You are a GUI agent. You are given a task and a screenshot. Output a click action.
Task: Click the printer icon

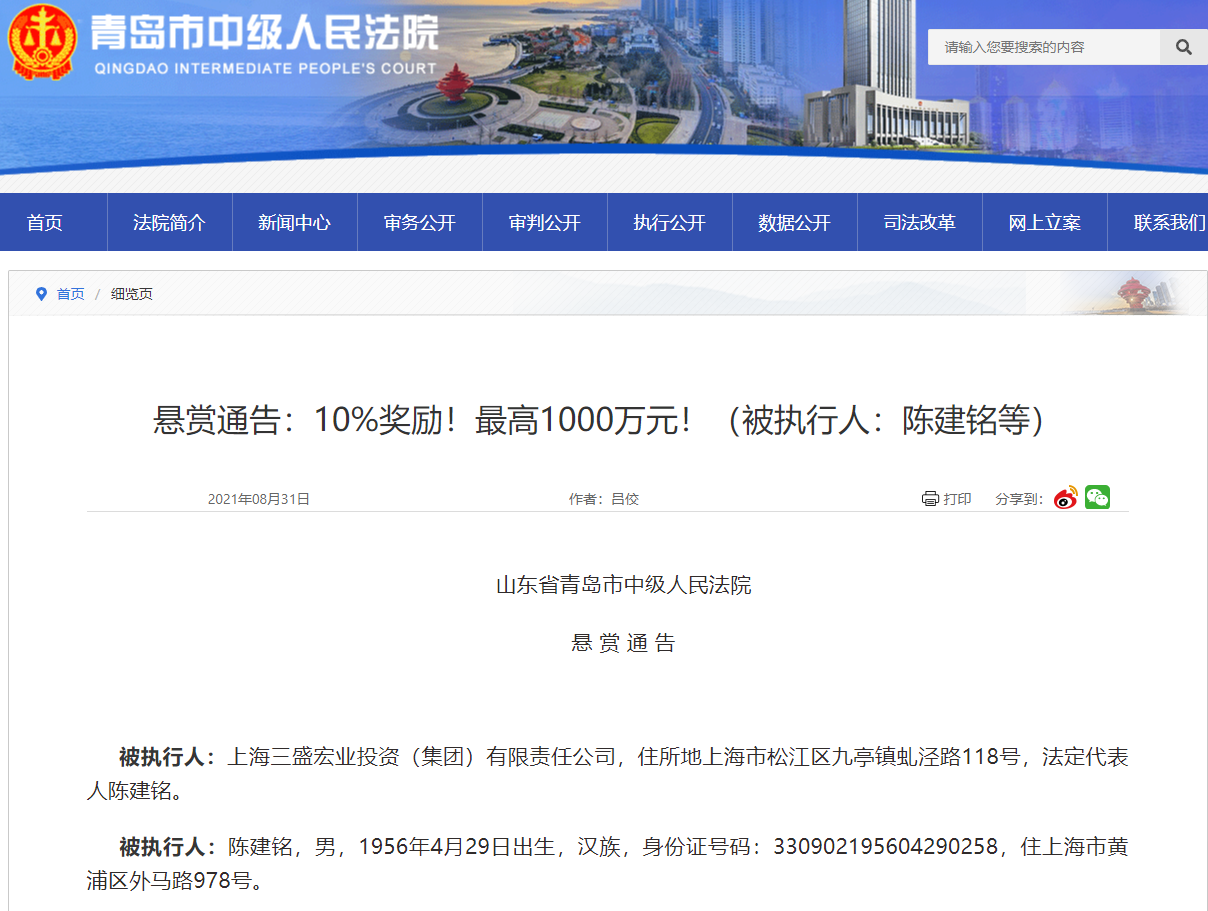coord(930,498)
